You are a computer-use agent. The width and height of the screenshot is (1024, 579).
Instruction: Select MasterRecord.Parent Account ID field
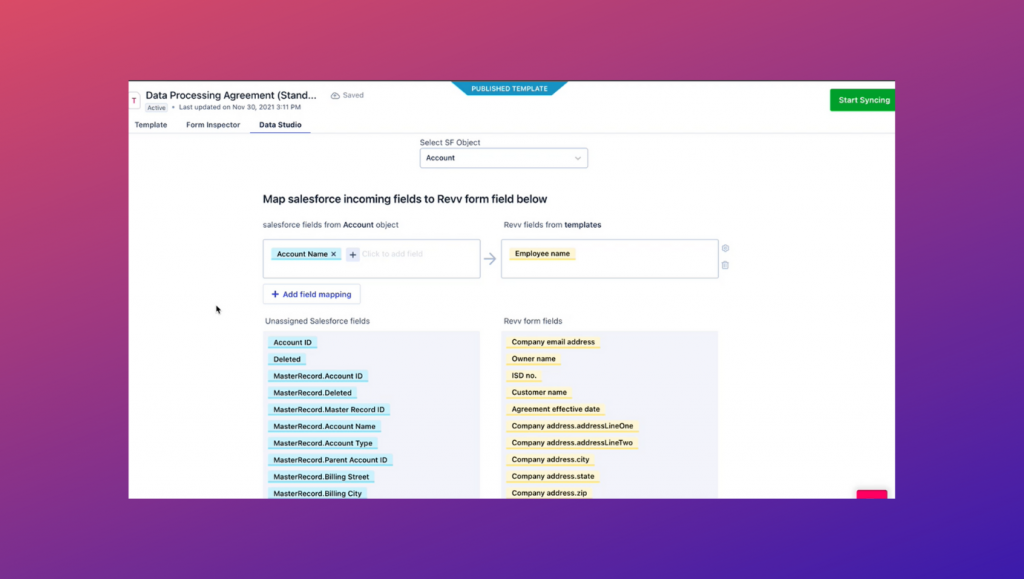point(330,460)
